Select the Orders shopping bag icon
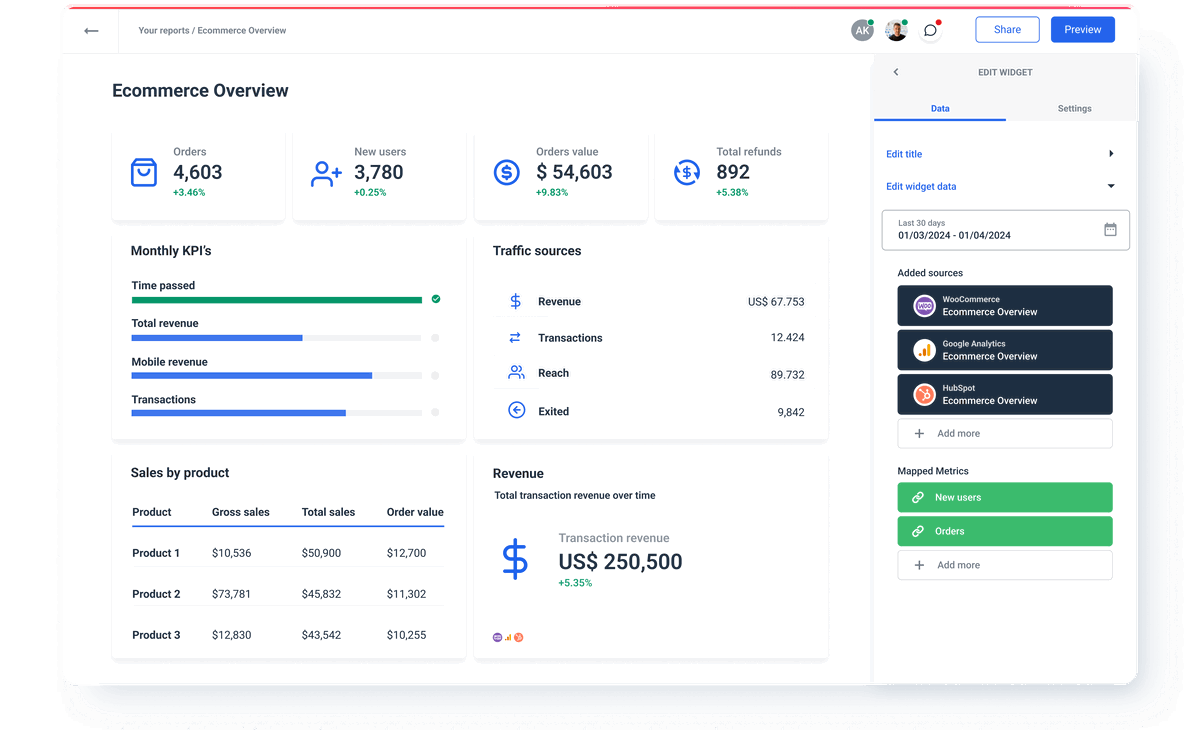 [145, 172]
